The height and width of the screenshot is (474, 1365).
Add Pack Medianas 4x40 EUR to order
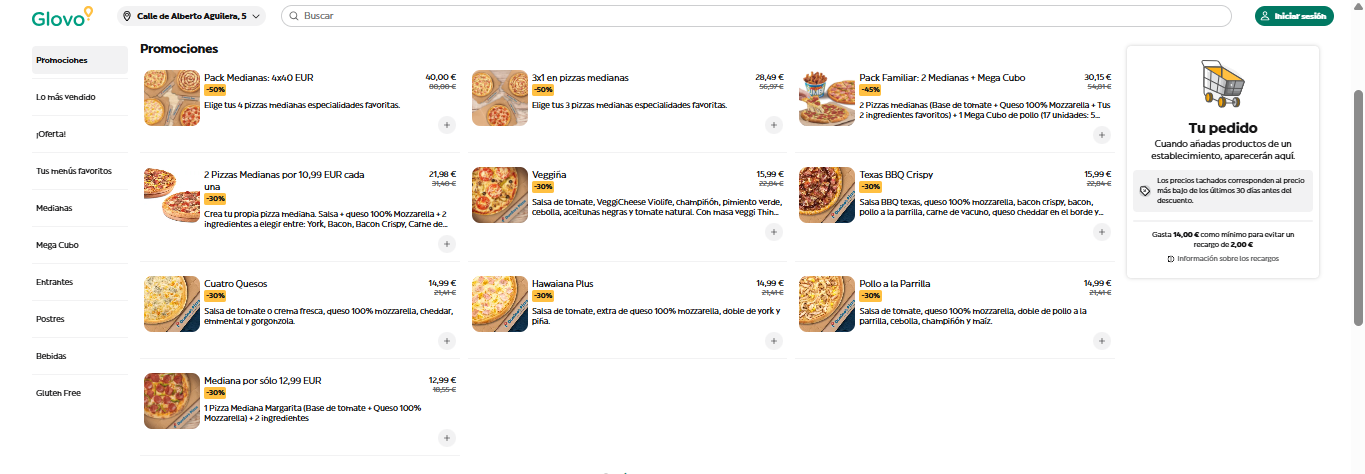point(446,125)
